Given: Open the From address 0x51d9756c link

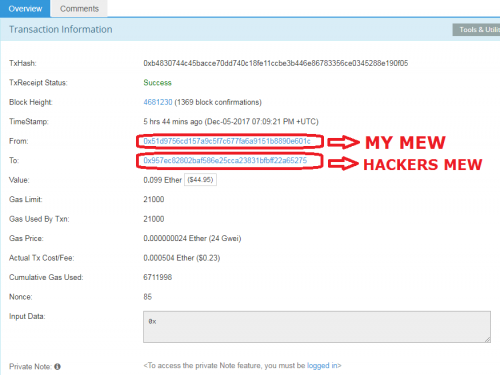Looking at the screenshot, I should [x=227, y=141].
